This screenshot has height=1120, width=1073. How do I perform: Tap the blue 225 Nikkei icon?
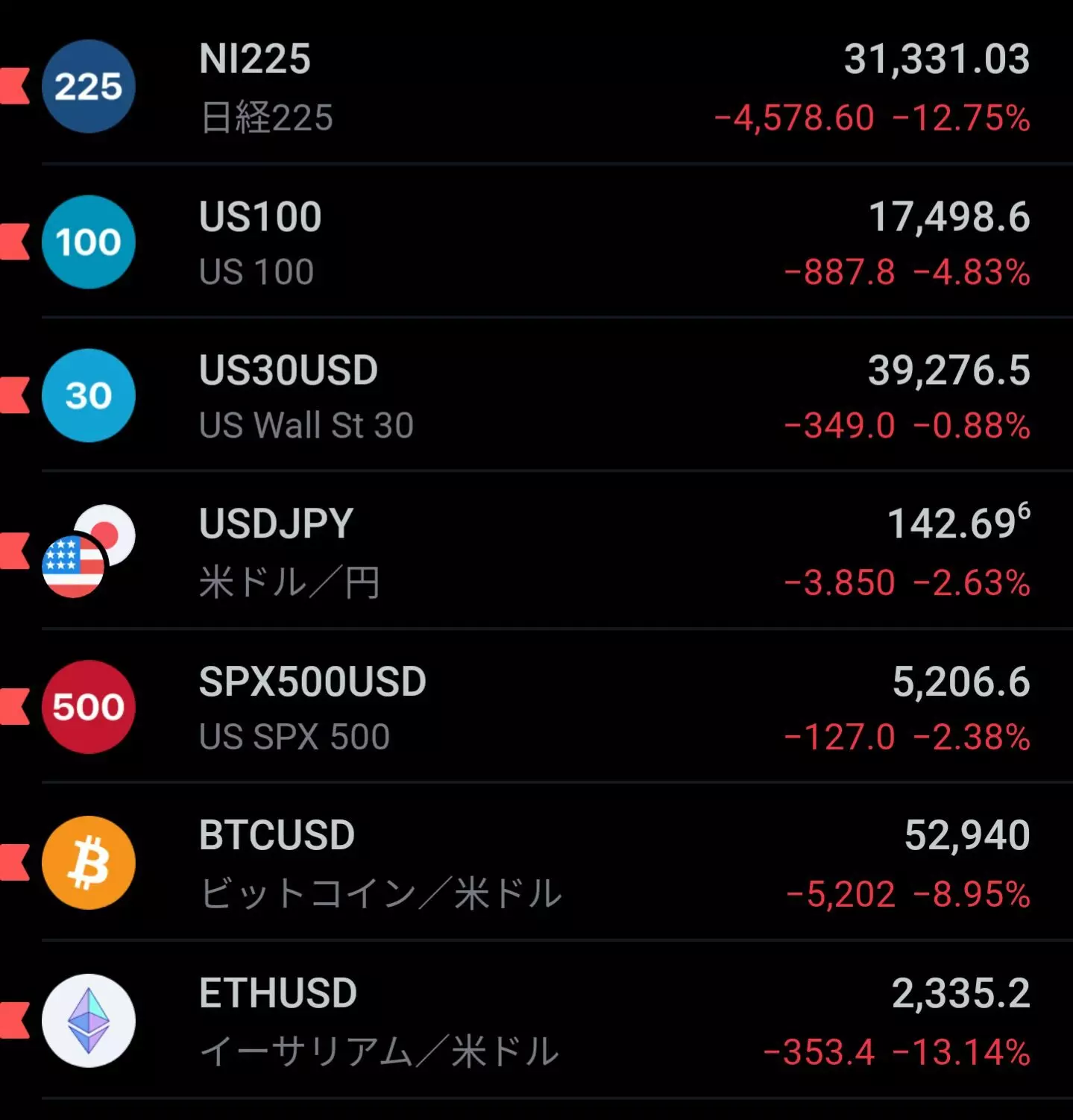point(88,86)
